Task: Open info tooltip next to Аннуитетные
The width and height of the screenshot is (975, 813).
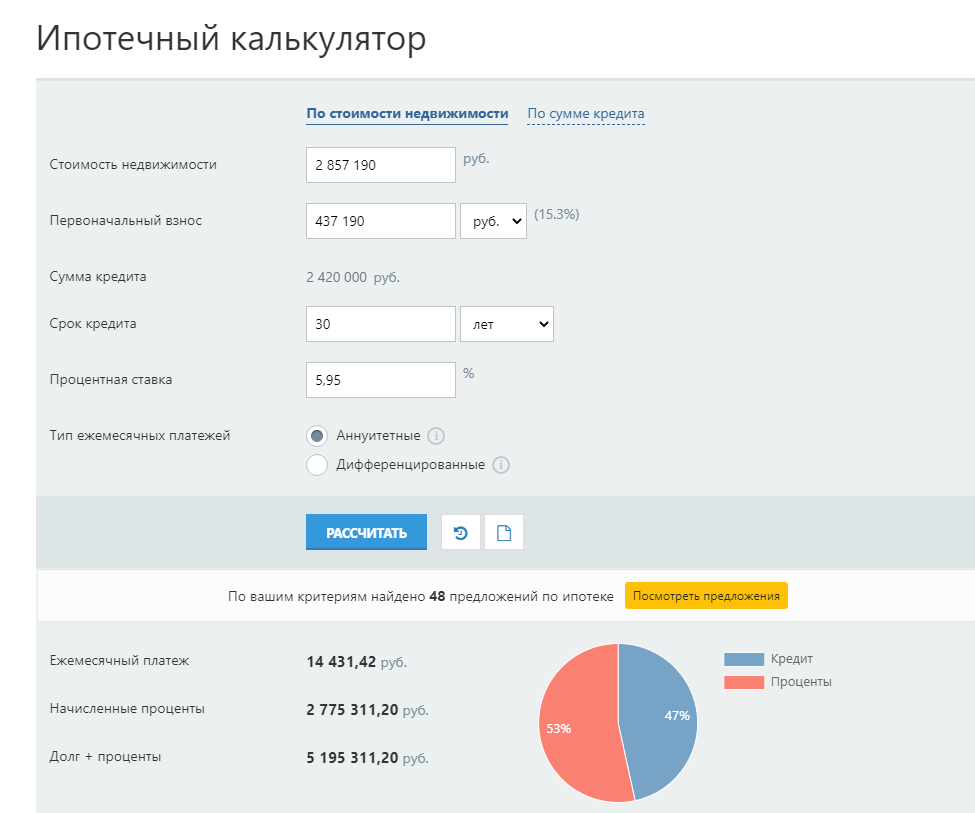Action: tap(436, 436)
